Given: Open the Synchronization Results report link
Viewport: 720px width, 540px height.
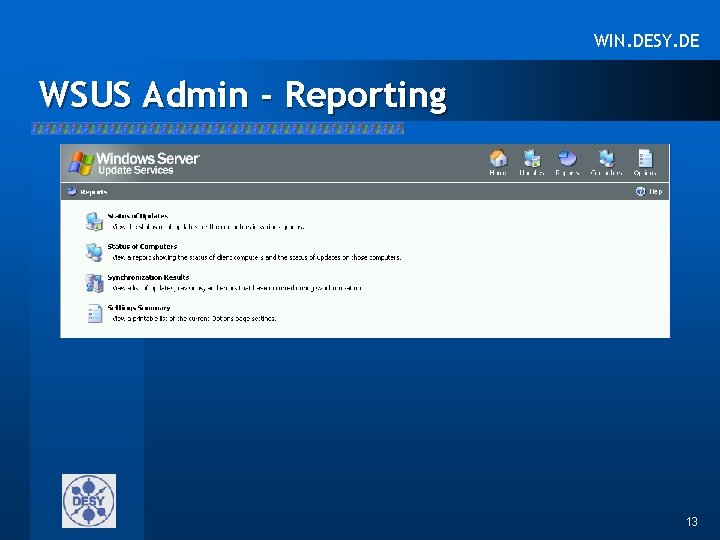Looking at the screenshot, I should tap(148, 277).
